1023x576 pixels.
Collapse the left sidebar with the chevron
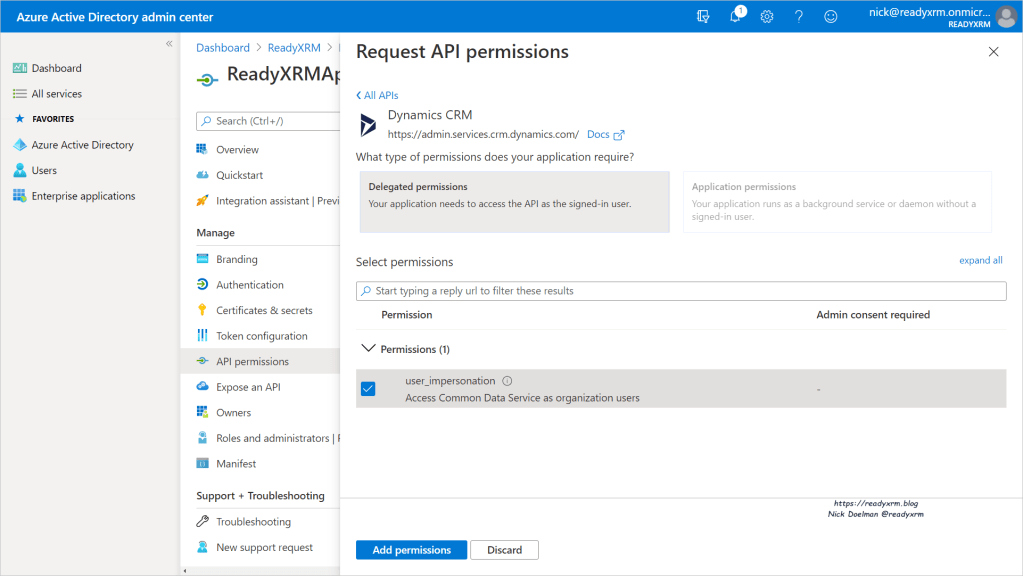coord(169,44)
